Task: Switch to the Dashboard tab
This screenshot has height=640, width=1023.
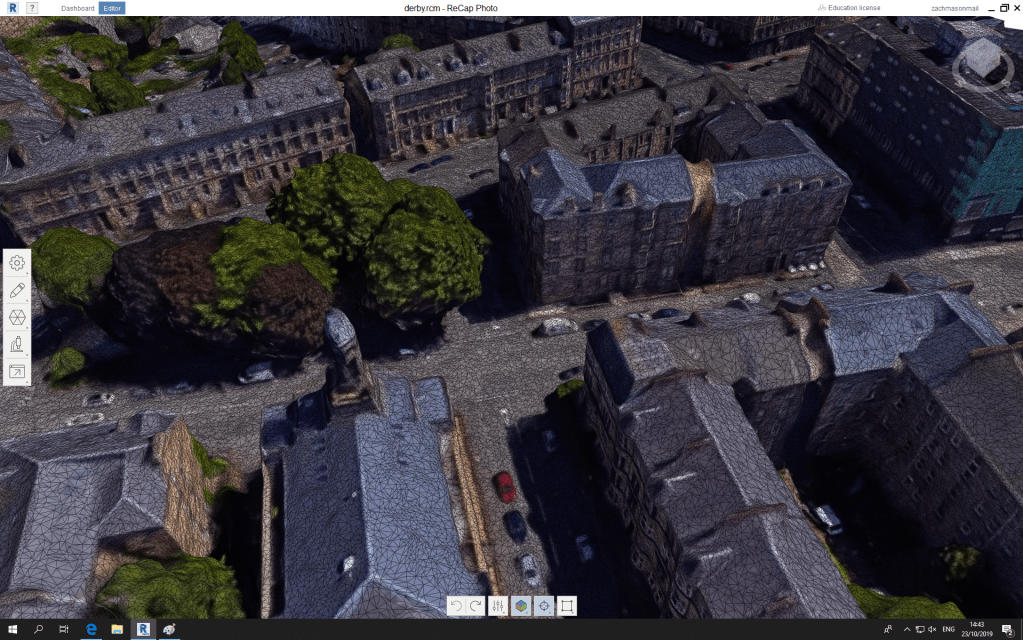Action: point(77,8)
